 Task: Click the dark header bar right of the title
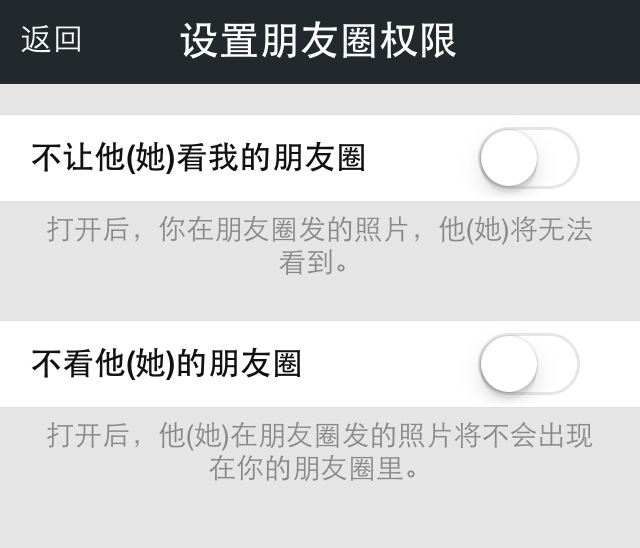550,41
